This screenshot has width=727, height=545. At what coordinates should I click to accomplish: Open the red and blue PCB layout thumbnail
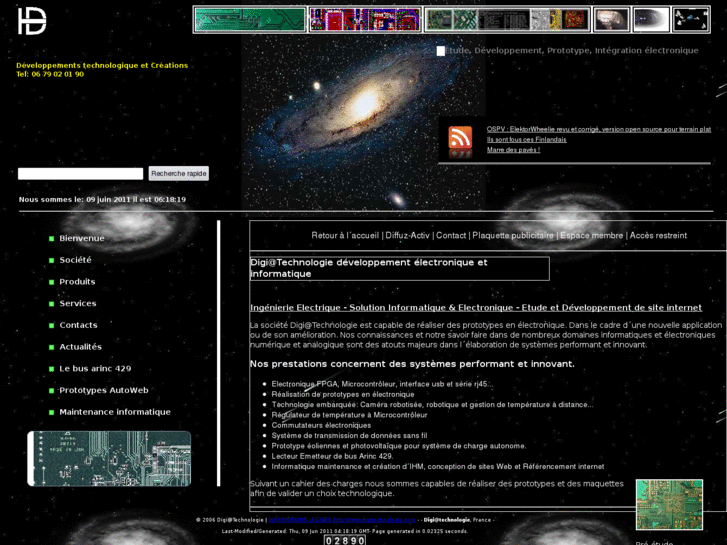click(365, 19)
